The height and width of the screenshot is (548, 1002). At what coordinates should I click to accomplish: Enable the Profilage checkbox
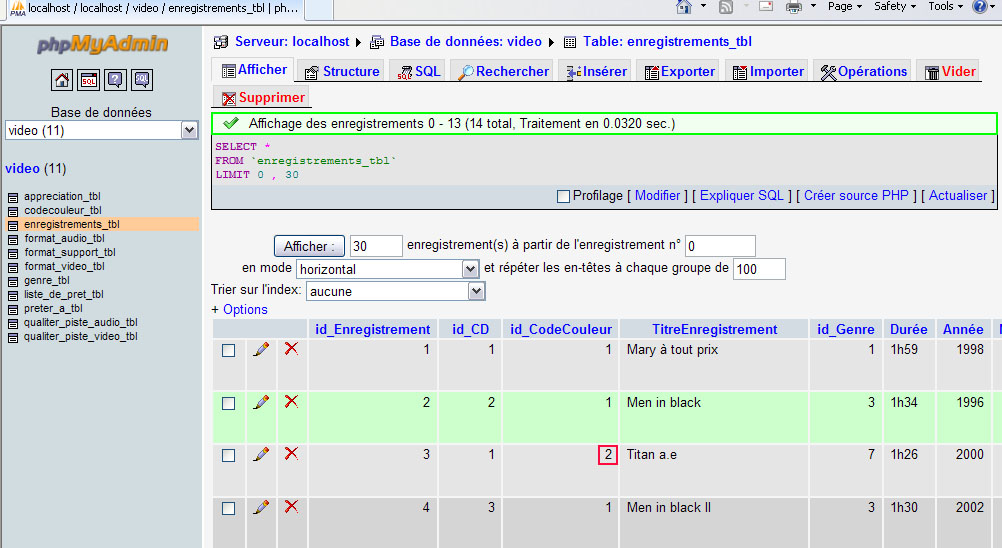[563, 196]
